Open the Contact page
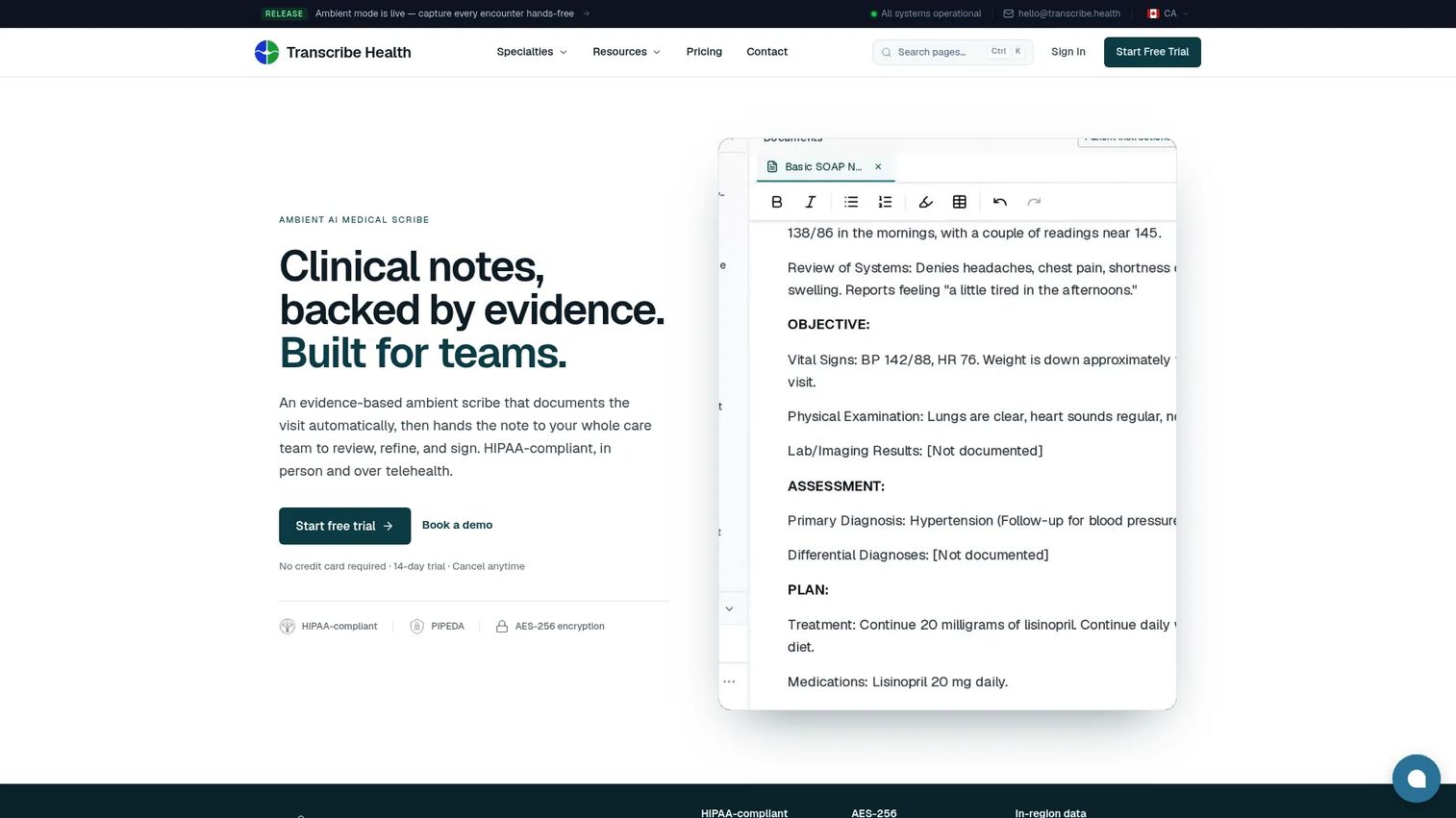The width and height of the screenshot is (1456, 818). 766,52
